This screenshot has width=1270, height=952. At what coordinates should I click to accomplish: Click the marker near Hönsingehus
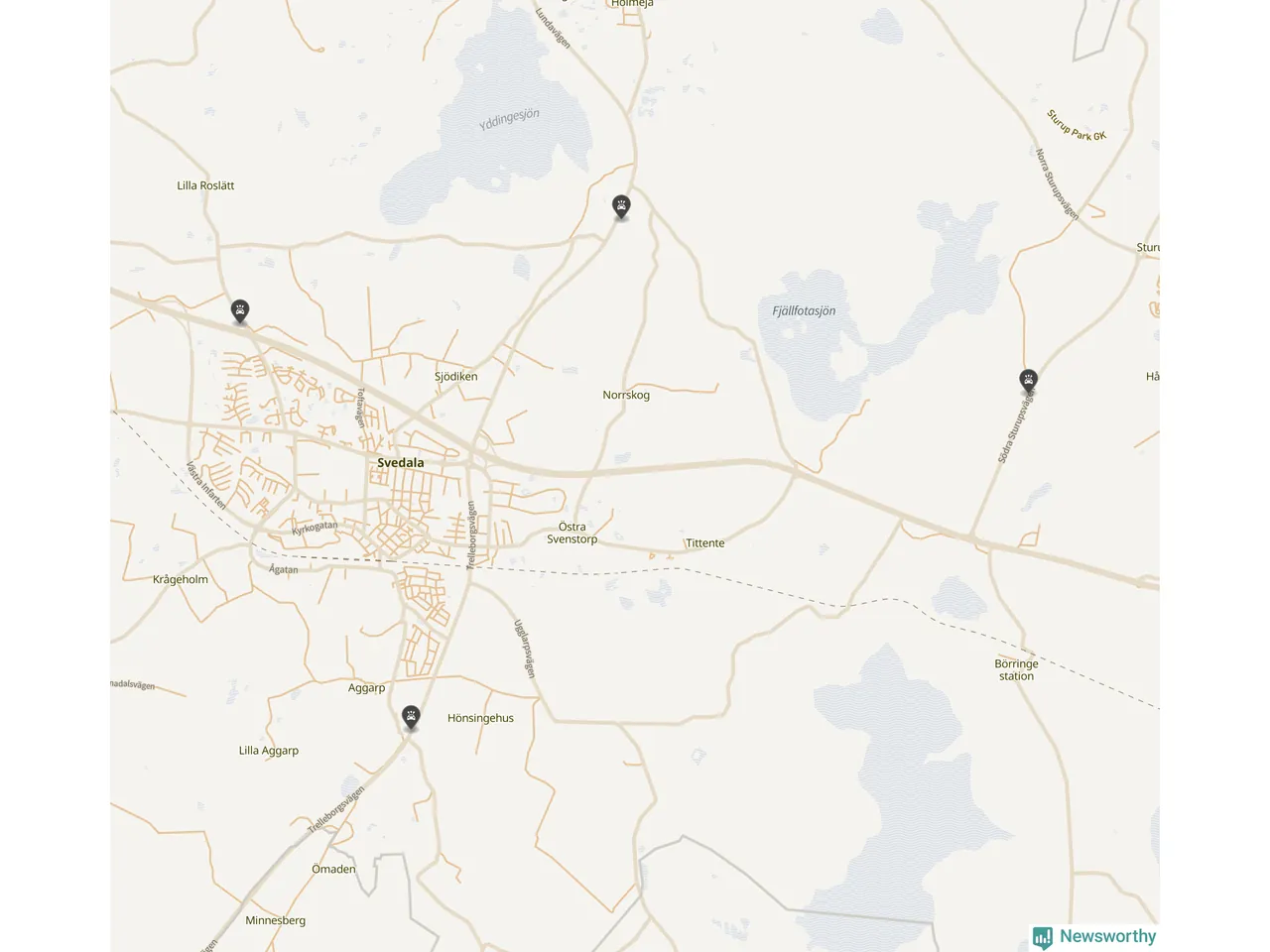click(411, 718)
